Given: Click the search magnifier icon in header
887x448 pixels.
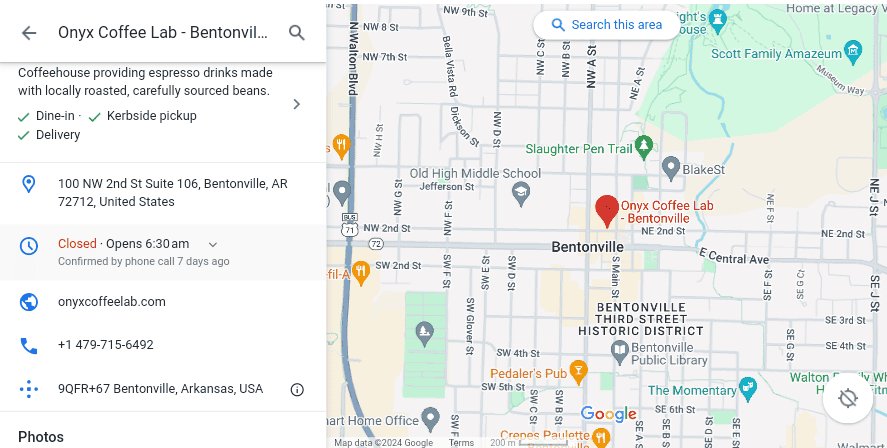Looking at the screenshot, I should pos(297,33).
